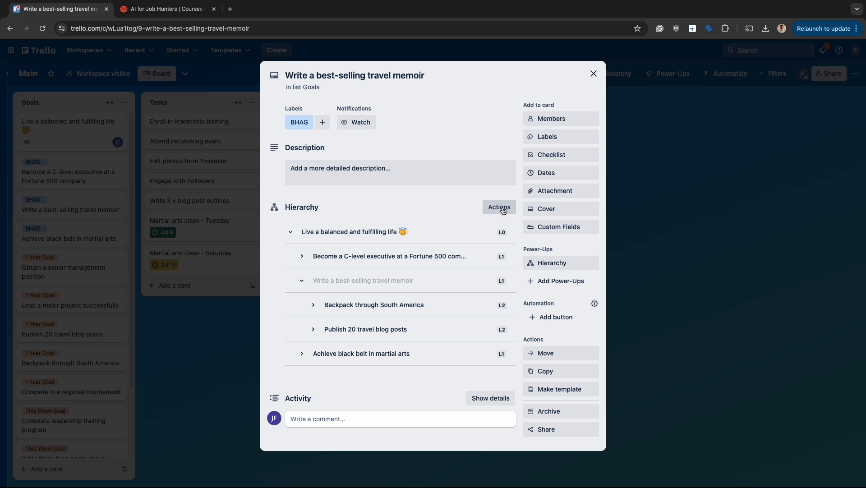Click 'Add a card' in Tasks list
This screenshot has height=488, width=866.
click(170, 285)
